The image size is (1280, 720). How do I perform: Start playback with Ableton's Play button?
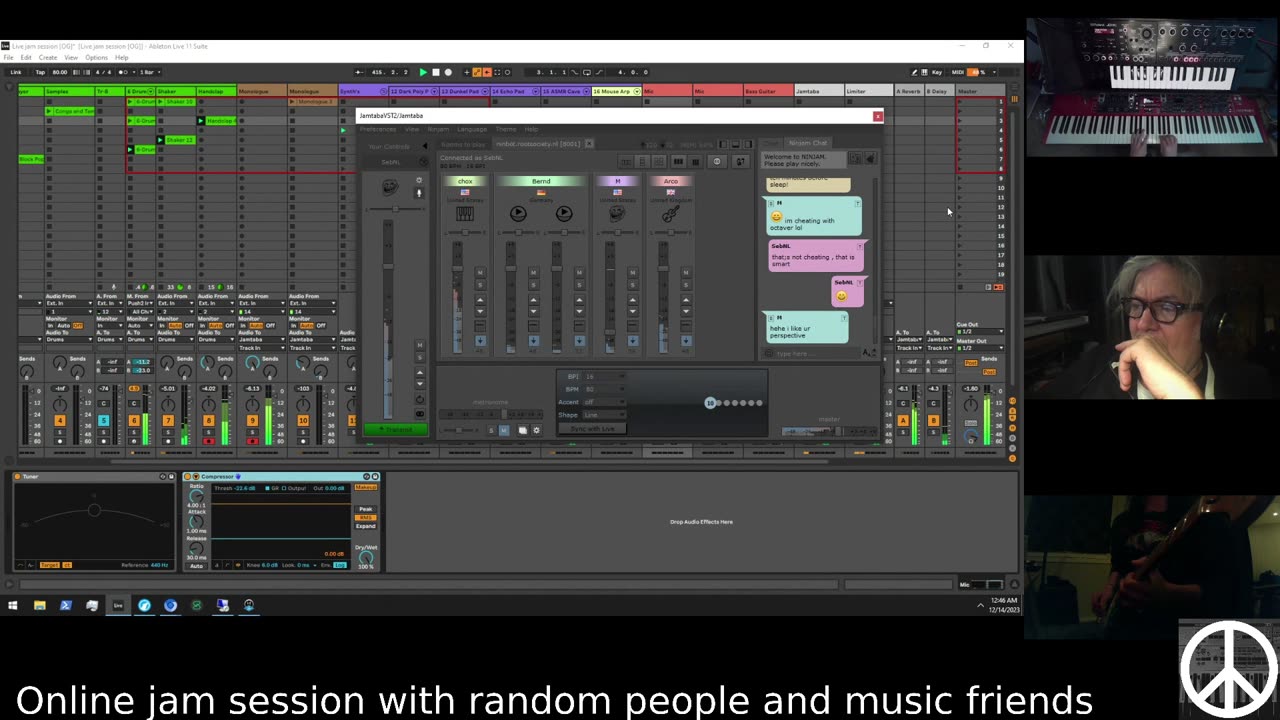pos(423,72)
